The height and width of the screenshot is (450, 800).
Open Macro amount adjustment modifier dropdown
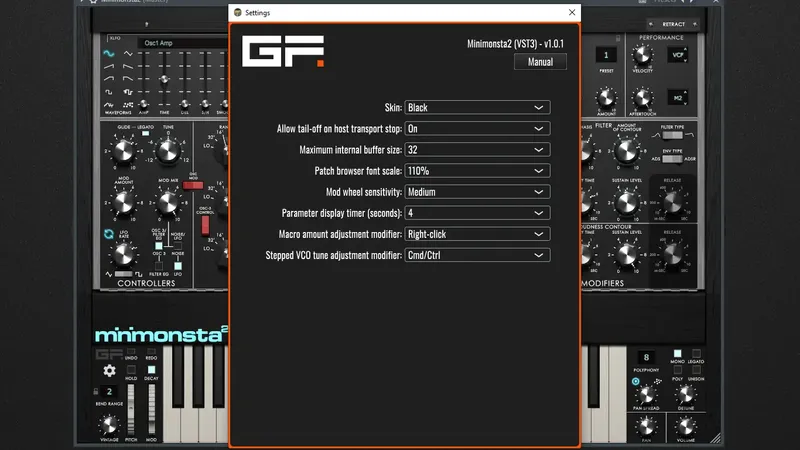pyautogui.click(x=477, y=234)
